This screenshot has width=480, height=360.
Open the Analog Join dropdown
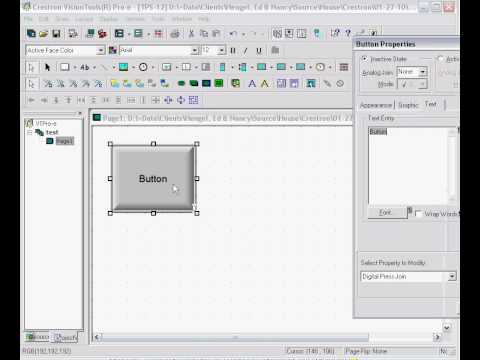coord(423,72)
